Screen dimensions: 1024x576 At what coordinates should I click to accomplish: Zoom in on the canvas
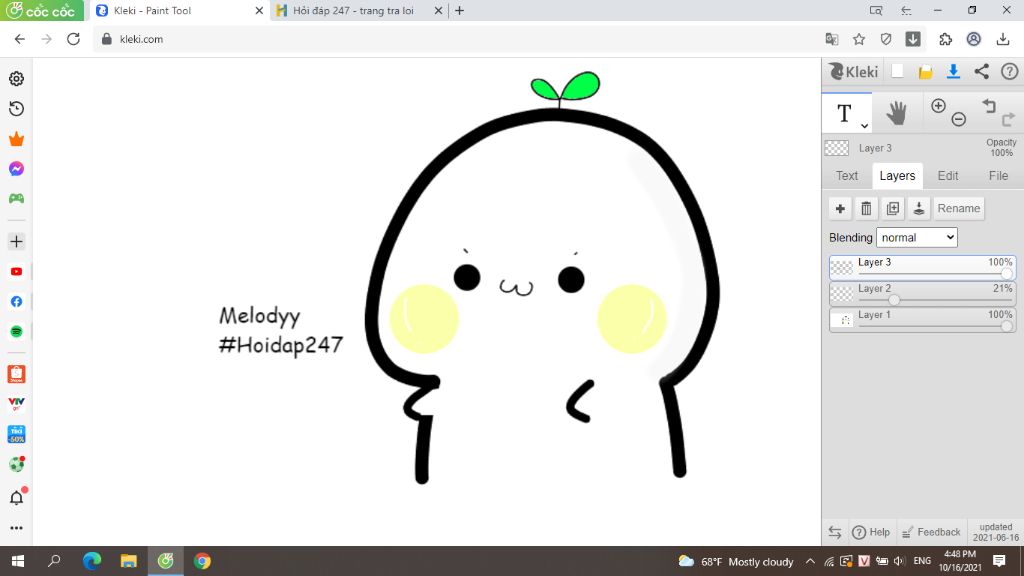938,106
